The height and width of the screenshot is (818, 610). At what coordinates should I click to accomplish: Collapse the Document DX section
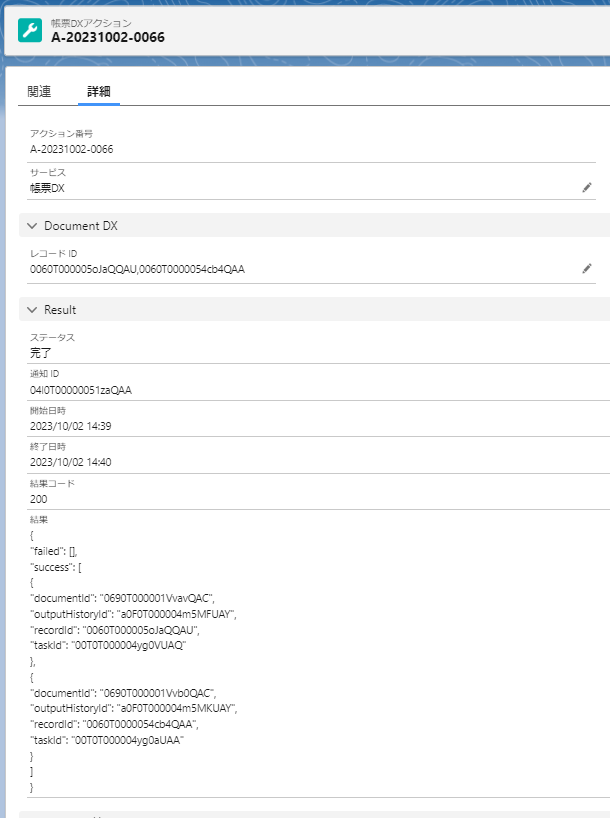[x=33, y=226]
